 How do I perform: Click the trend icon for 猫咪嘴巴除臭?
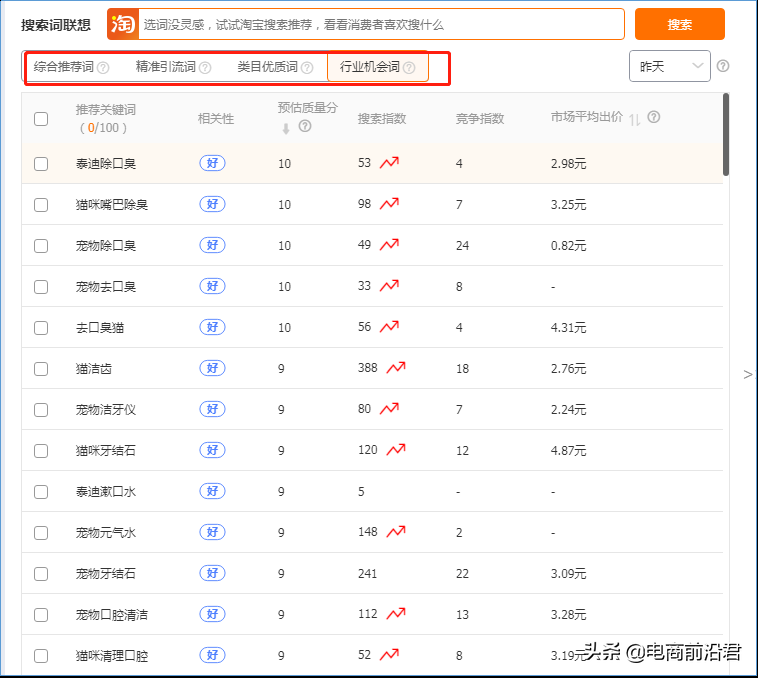[x=389, y=203]
